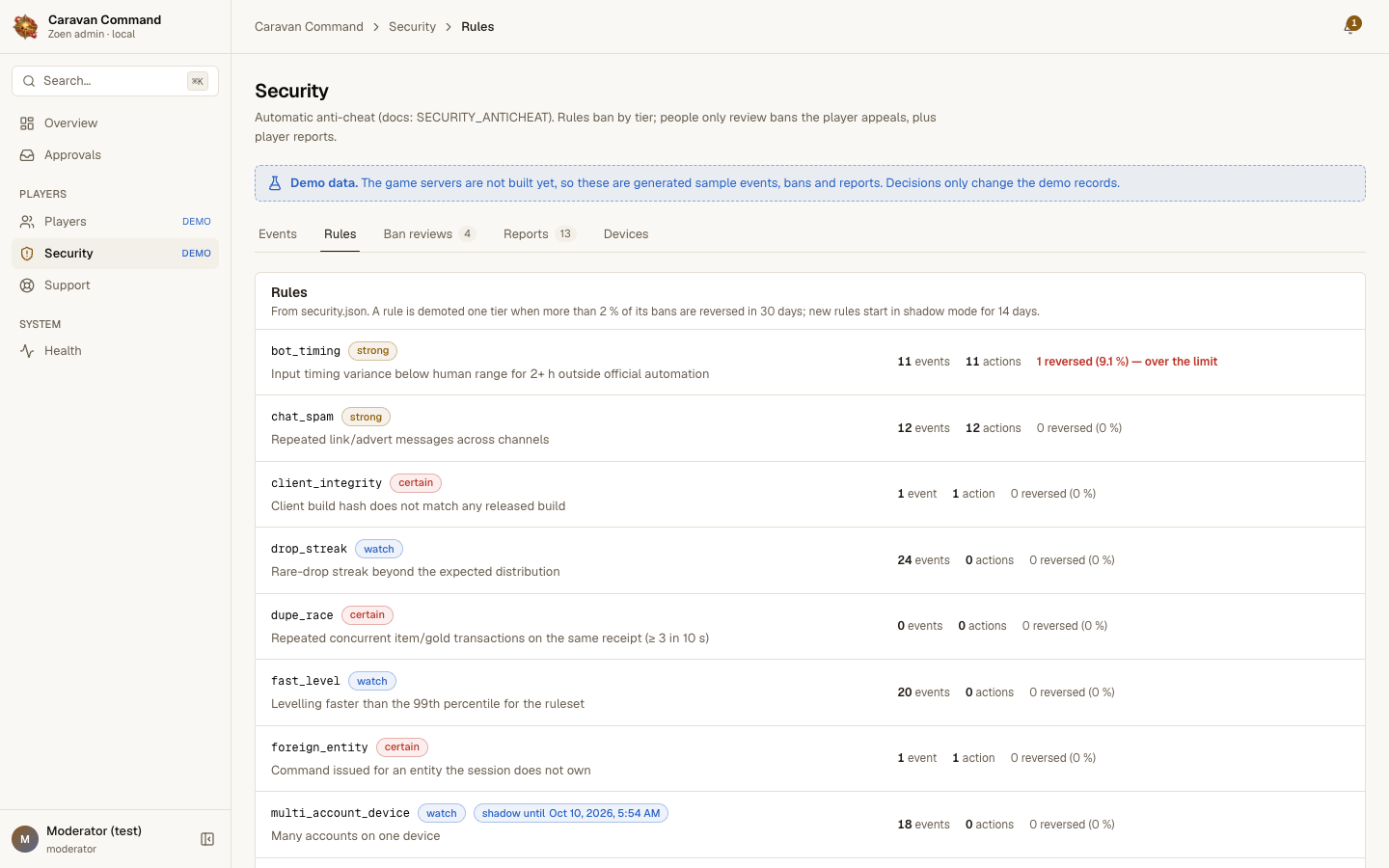Click Caravan Command breadcrumb link
Image resolution: width=1389 pixels, height=868 pixels.
[x=309, y=27]
